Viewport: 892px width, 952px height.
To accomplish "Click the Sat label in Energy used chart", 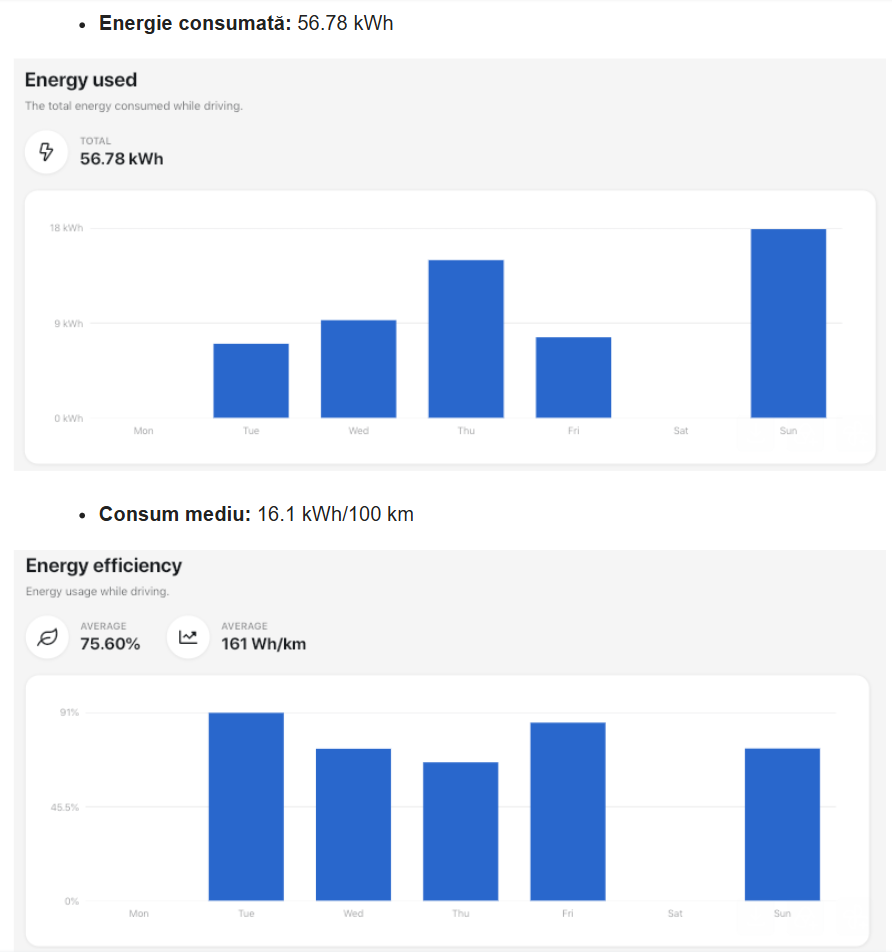I will [x=681, y=430].
